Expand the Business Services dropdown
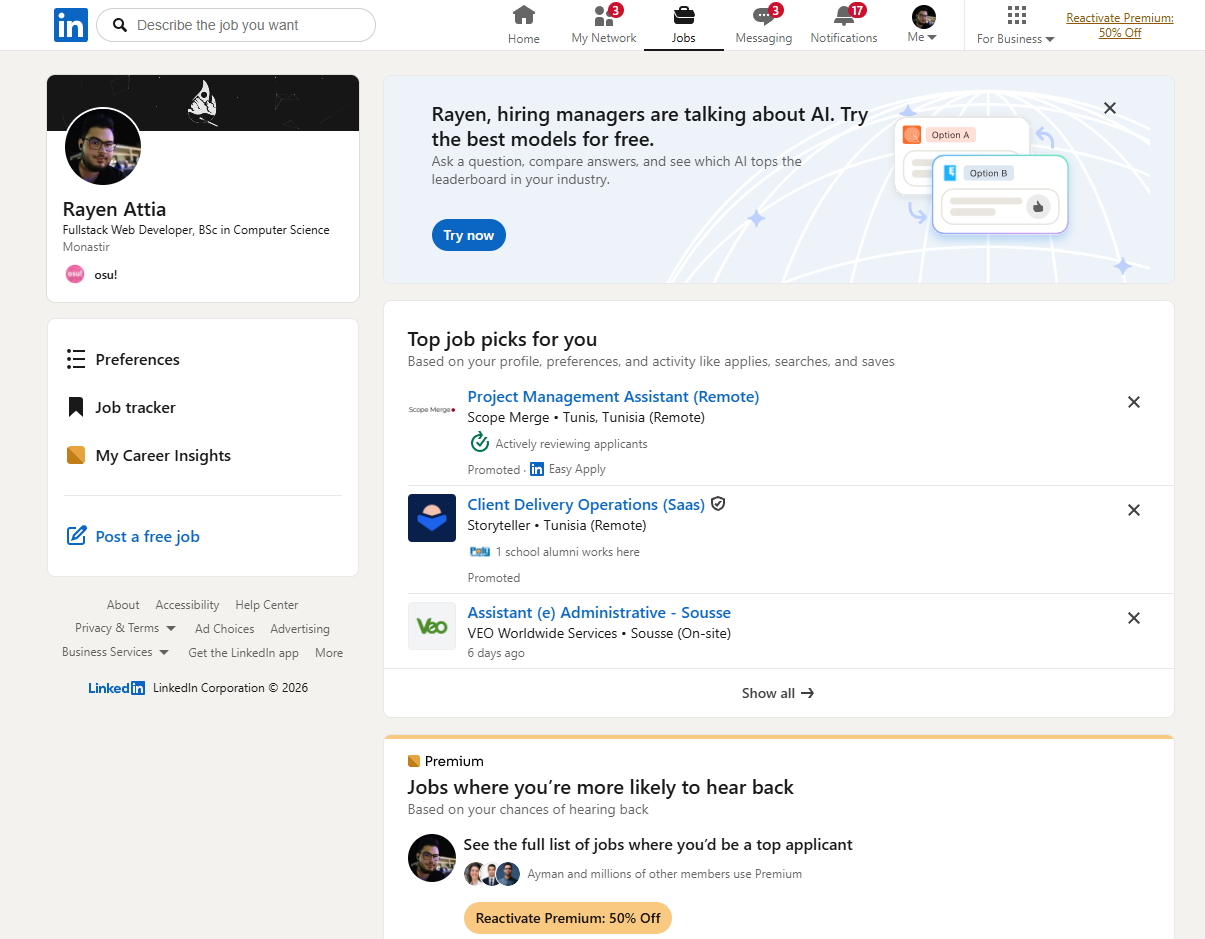 point(115,652)
